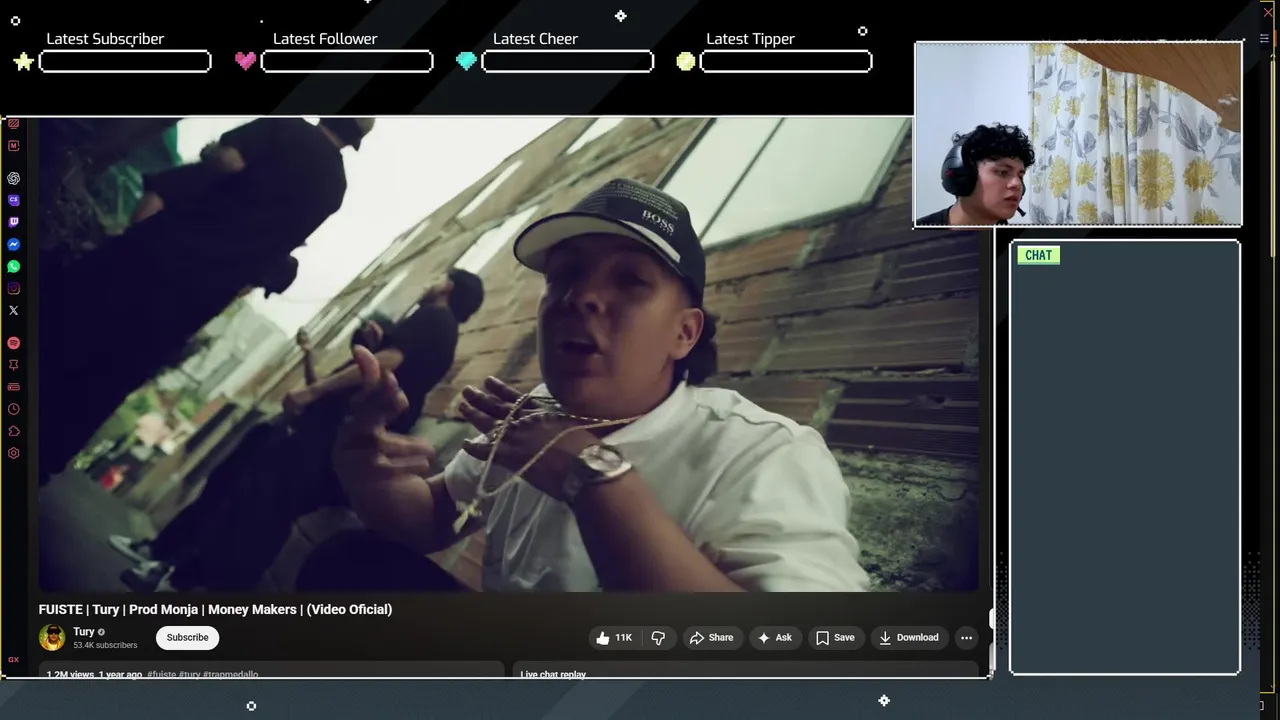Click the cyan gem Latest Cheer icon

tap(466, 61)
